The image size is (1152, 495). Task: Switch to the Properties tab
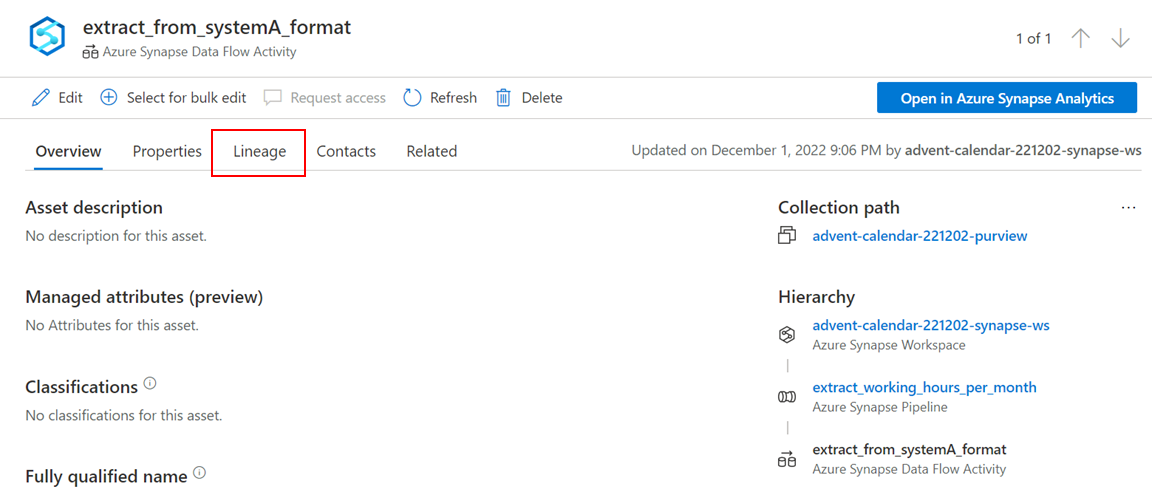click(168, 151)
